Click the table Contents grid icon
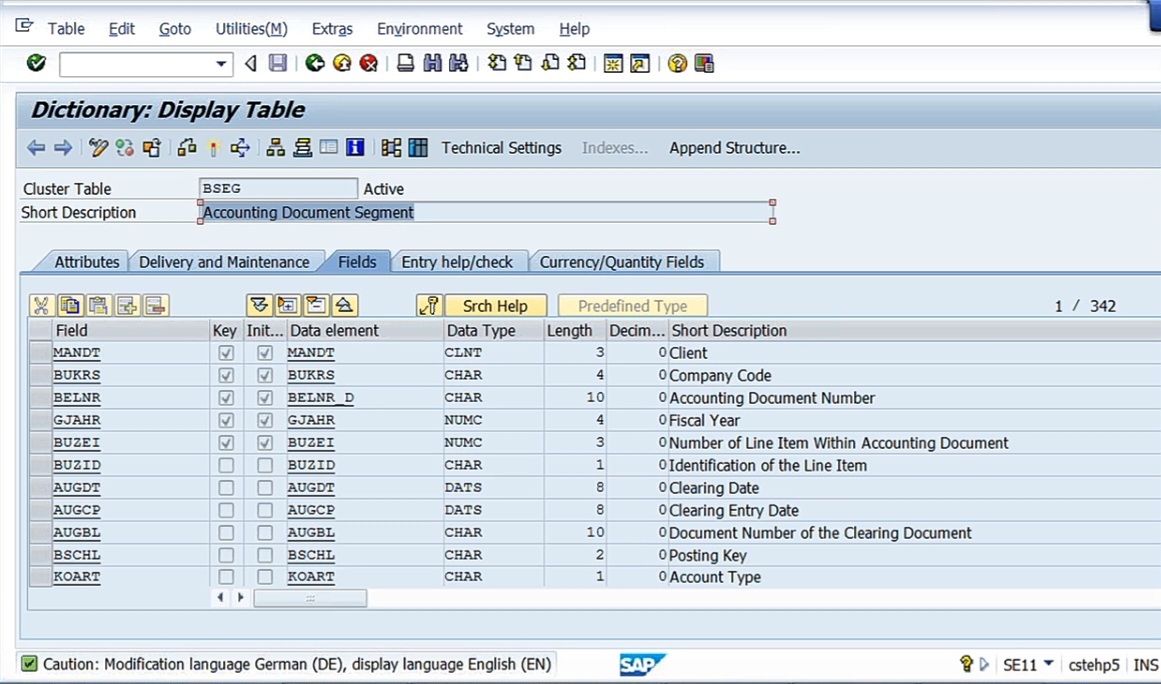 click(418, 147)
